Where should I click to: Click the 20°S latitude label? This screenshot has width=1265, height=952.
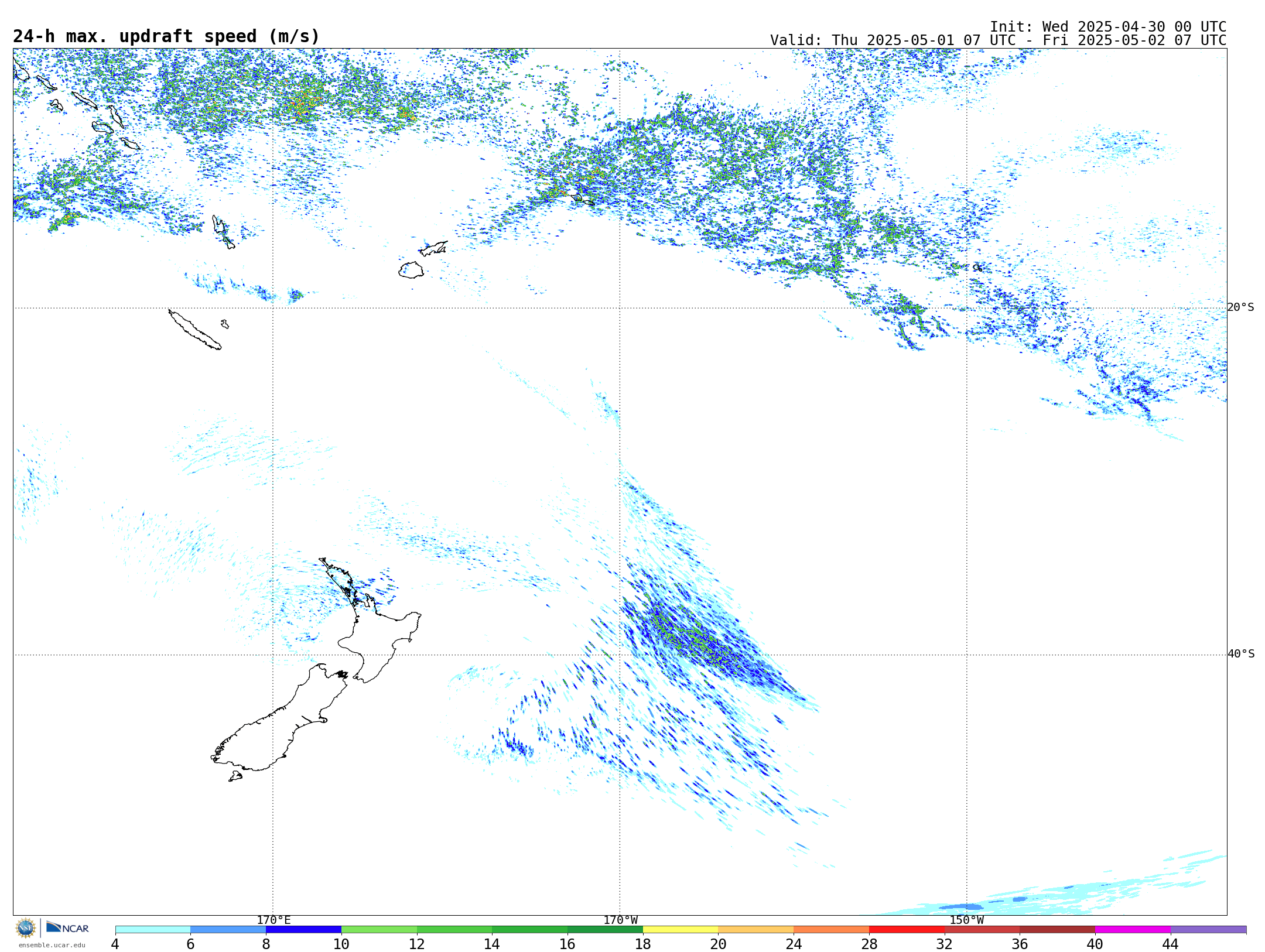(x=1241, y=307)
